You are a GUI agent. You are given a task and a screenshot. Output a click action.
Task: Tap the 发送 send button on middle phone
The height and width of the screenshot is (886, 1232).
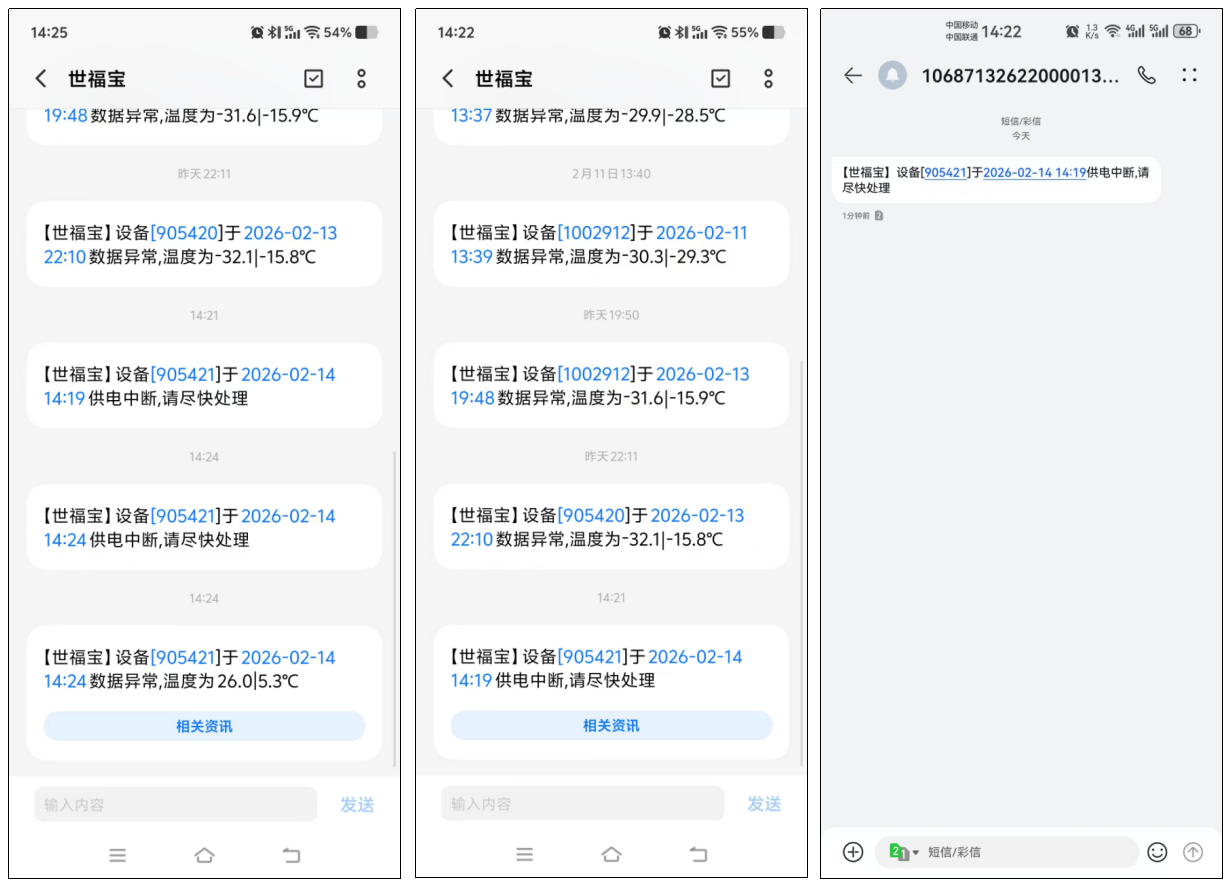tap(764, 804)
